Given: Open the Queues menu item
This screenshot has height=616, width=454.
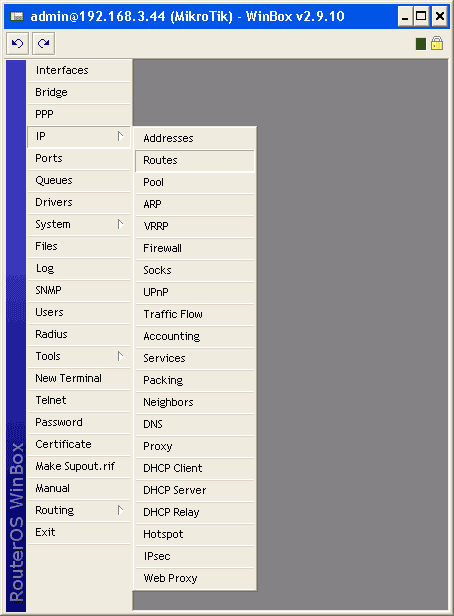Looking at the screenshot, I should click(x=79, y=180).
